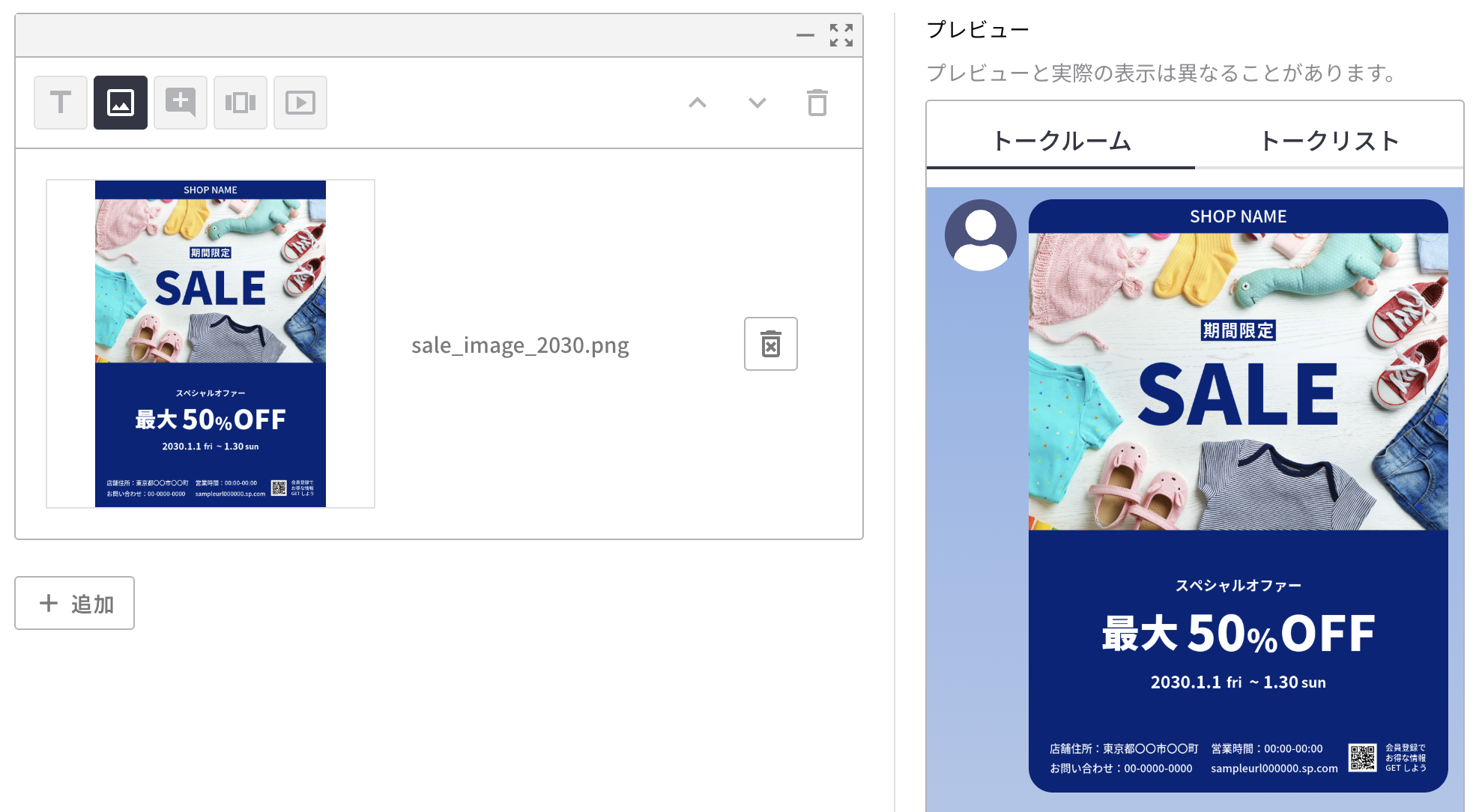The image size is (1479, 812).
Task: Select the image message type icon
Action: pos(121,103)
